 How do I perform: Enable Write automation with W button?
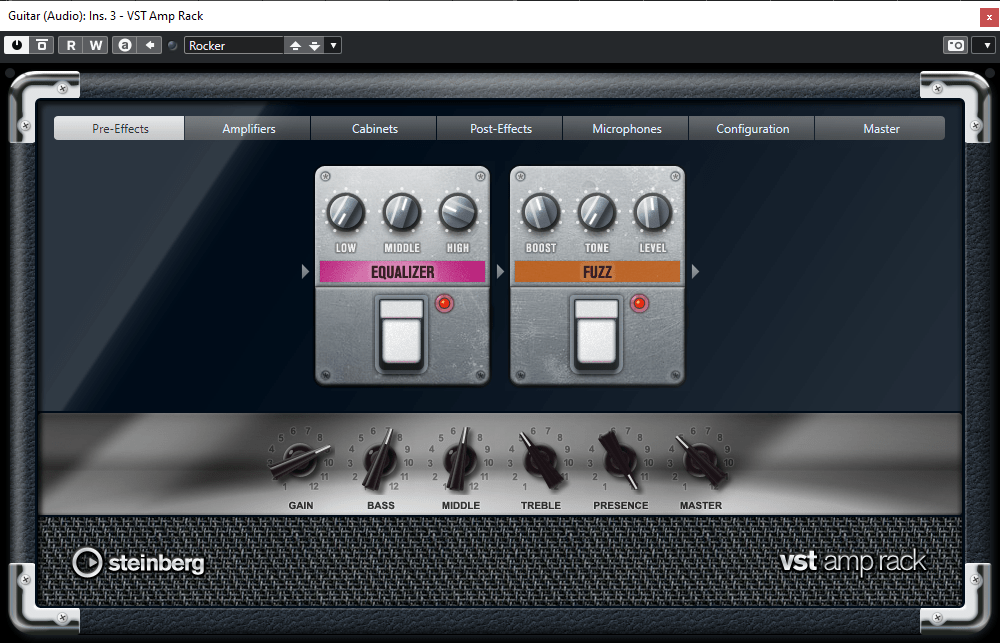(96, 45)
